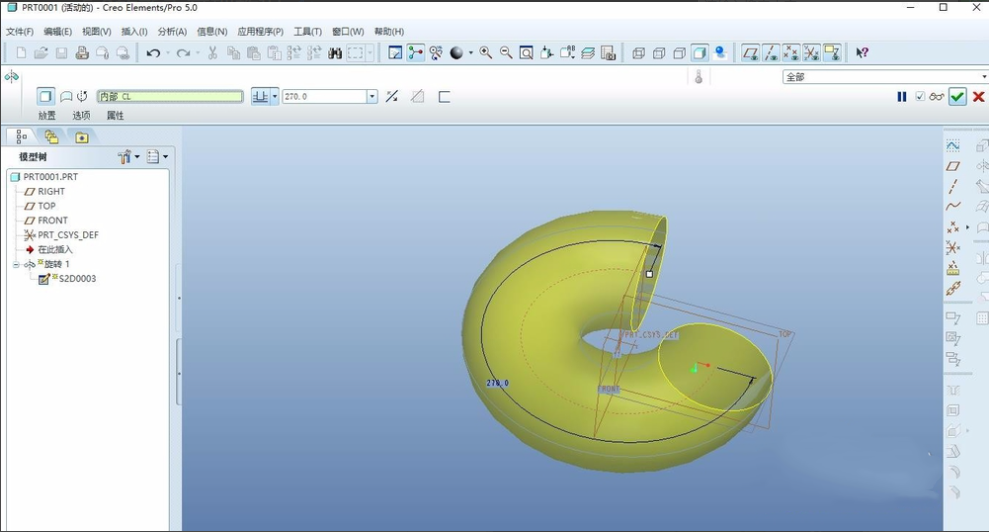The height and width of the screenshot is (532, 989).
Task: Open the 选项 options panel
Action: click(81, 116)
